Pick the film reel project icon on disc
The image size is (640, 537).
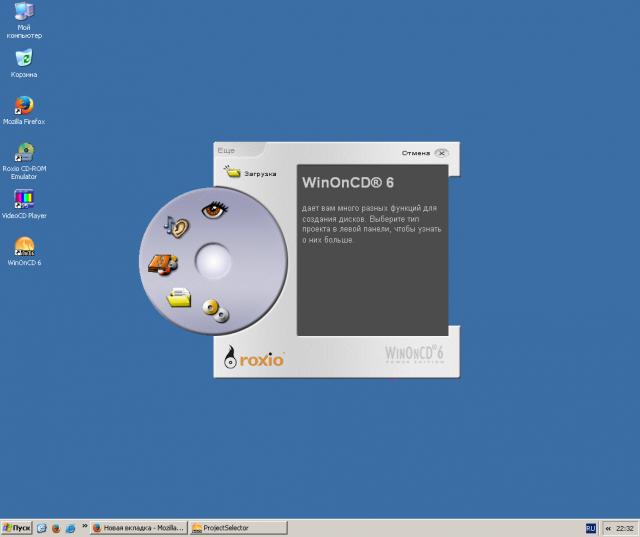tap(162, 263)
